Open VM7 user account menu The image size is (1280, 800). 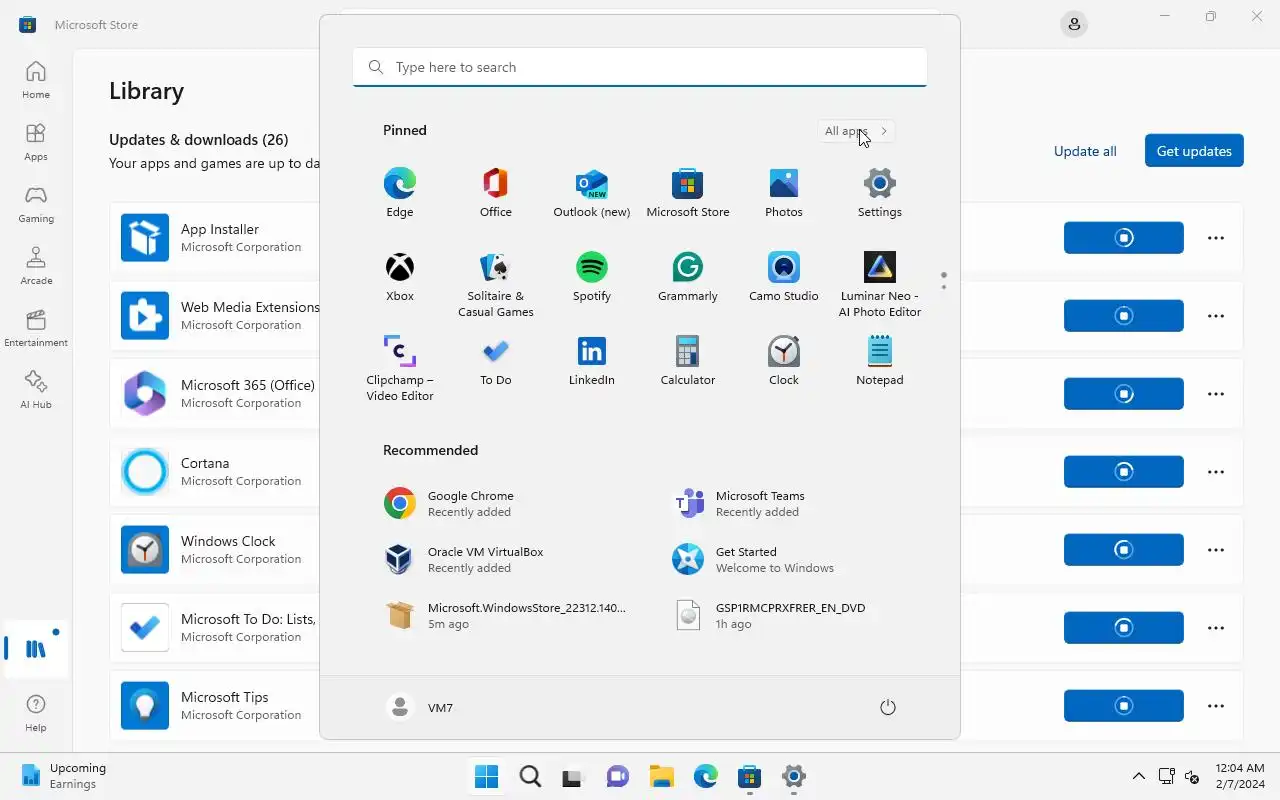tap(420, 708)
